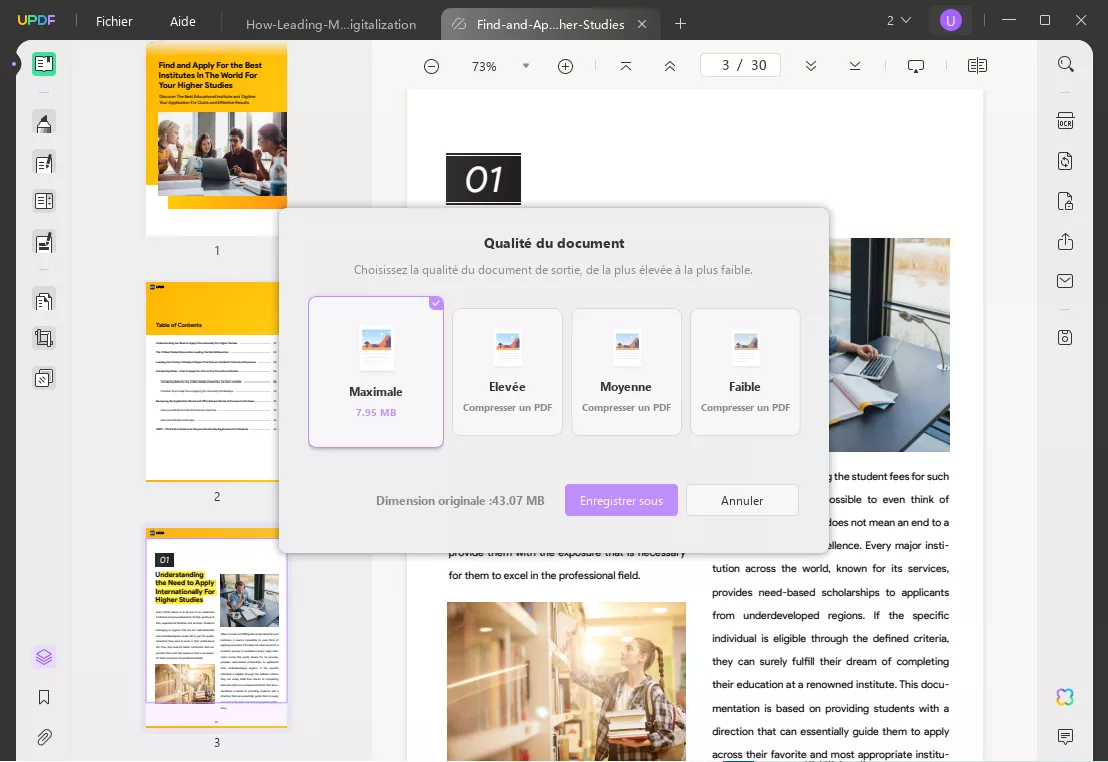Click the 73% zoom value
This screenshot has height=762, width=1108.
coord(484,66)
